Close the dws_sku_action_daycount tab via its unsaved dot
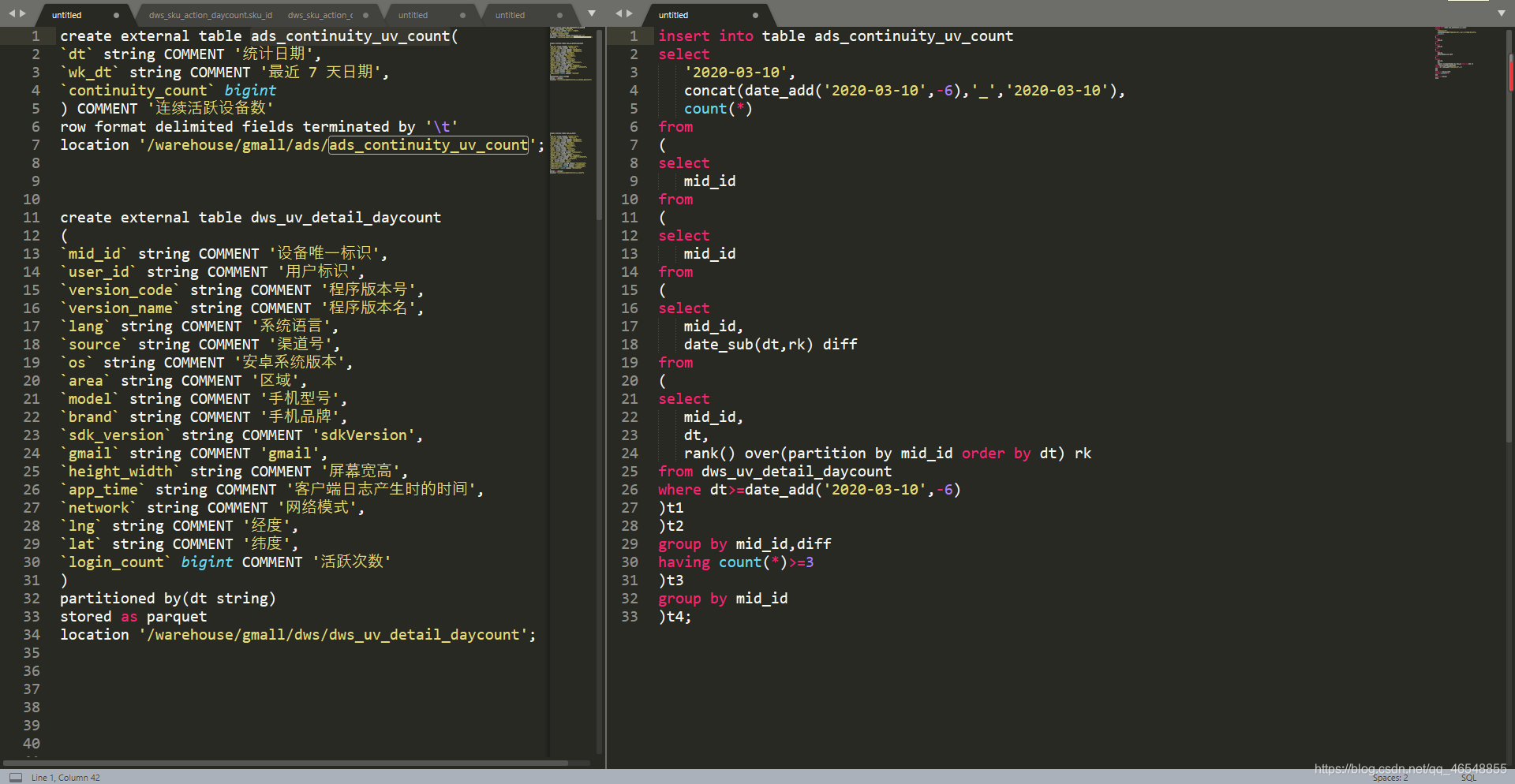The image size is (1515, 784). tap(365, 15)
